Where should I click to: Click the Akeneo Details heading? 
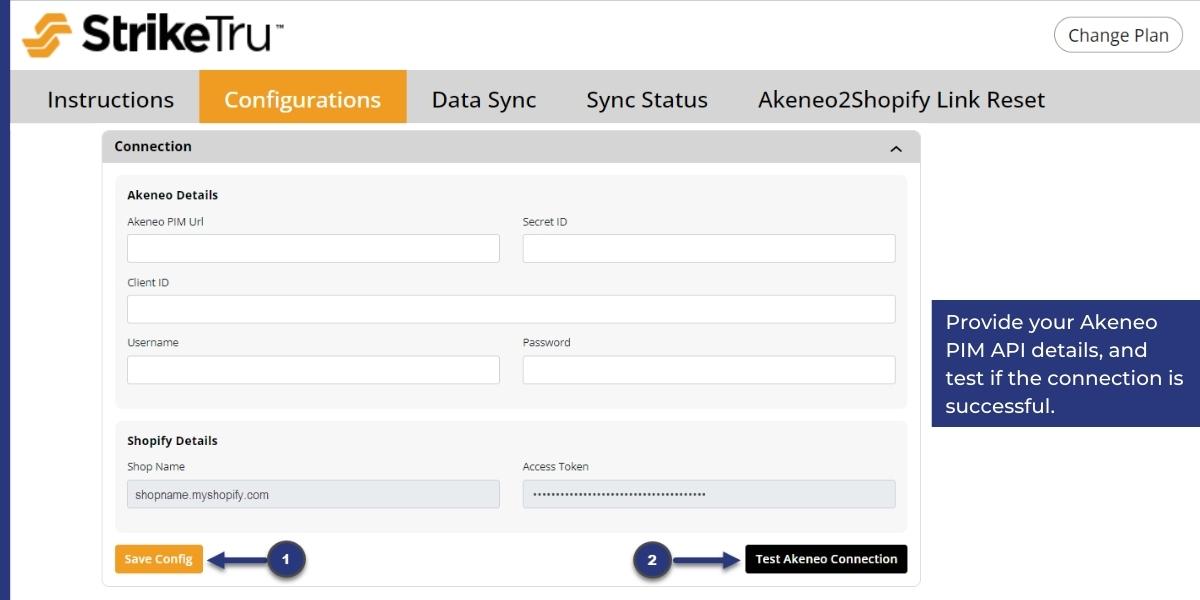172,195
